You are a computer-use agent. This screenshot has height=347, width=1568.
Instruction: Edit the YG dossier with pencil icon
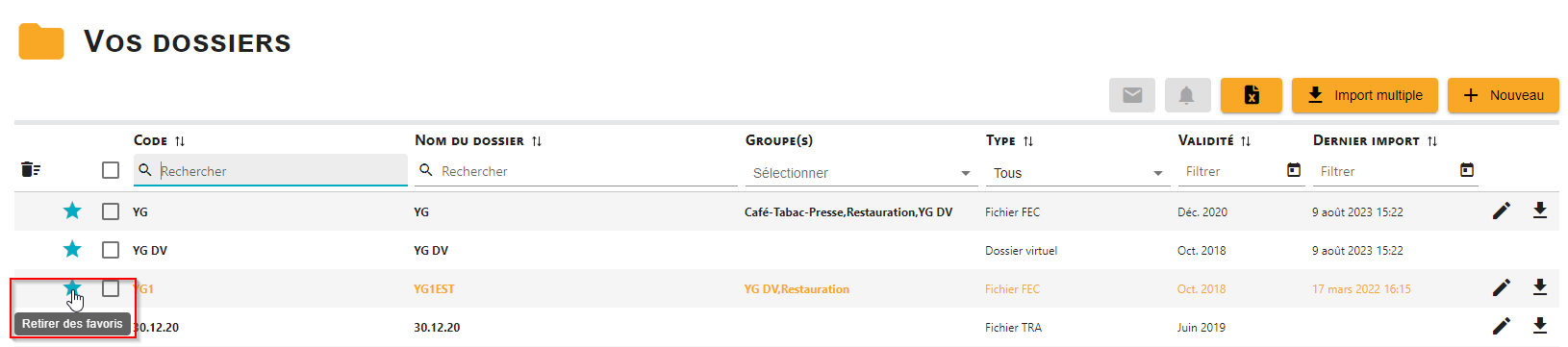(1502, 211)
